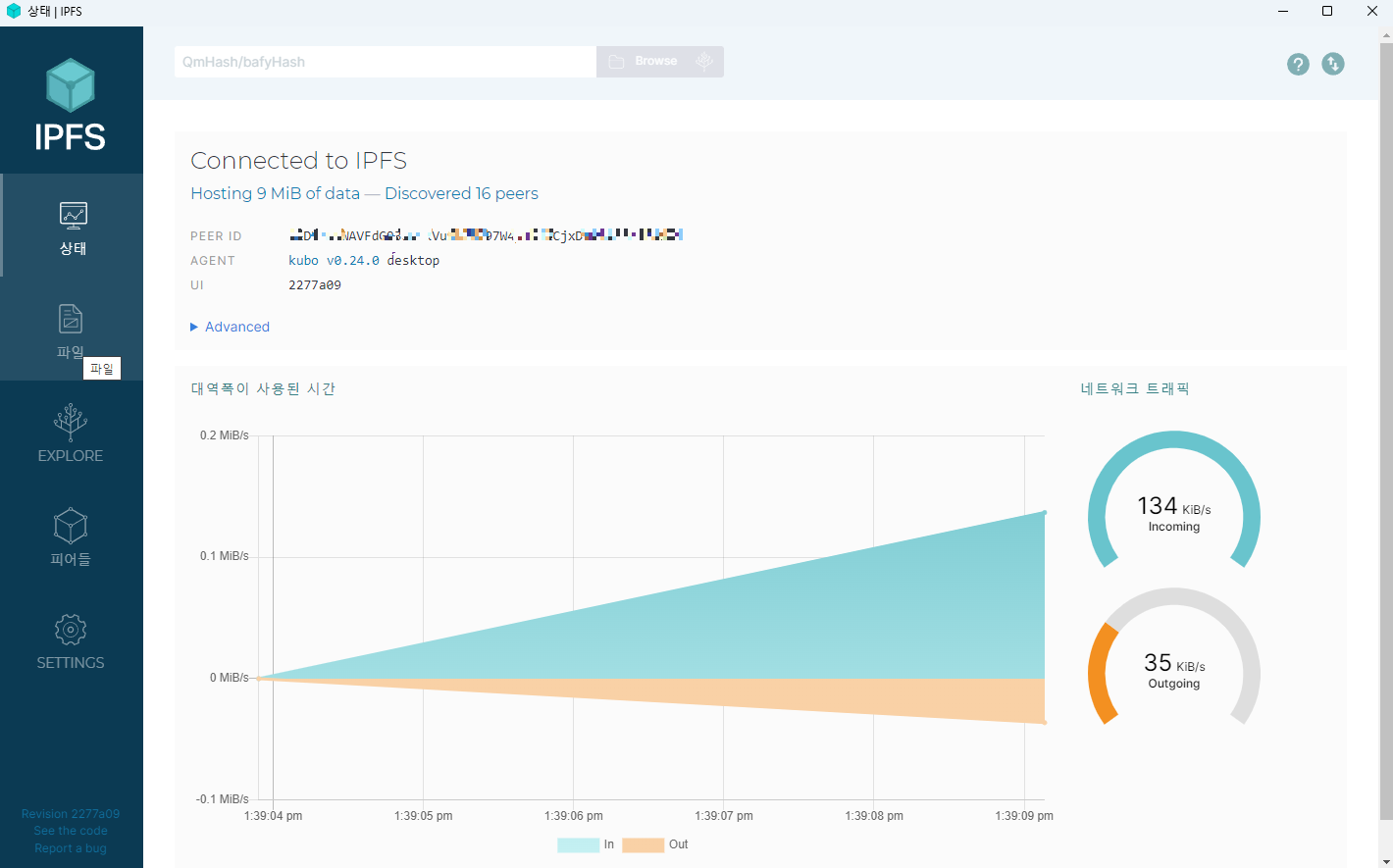
Task: Open the help question mark icon
Action: pyautogui.click(x=1298, y=64)
